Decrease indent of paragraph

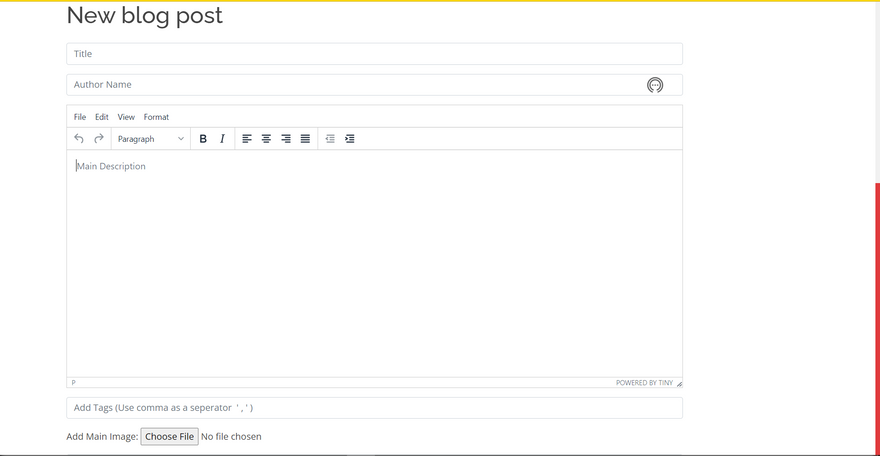330,139
